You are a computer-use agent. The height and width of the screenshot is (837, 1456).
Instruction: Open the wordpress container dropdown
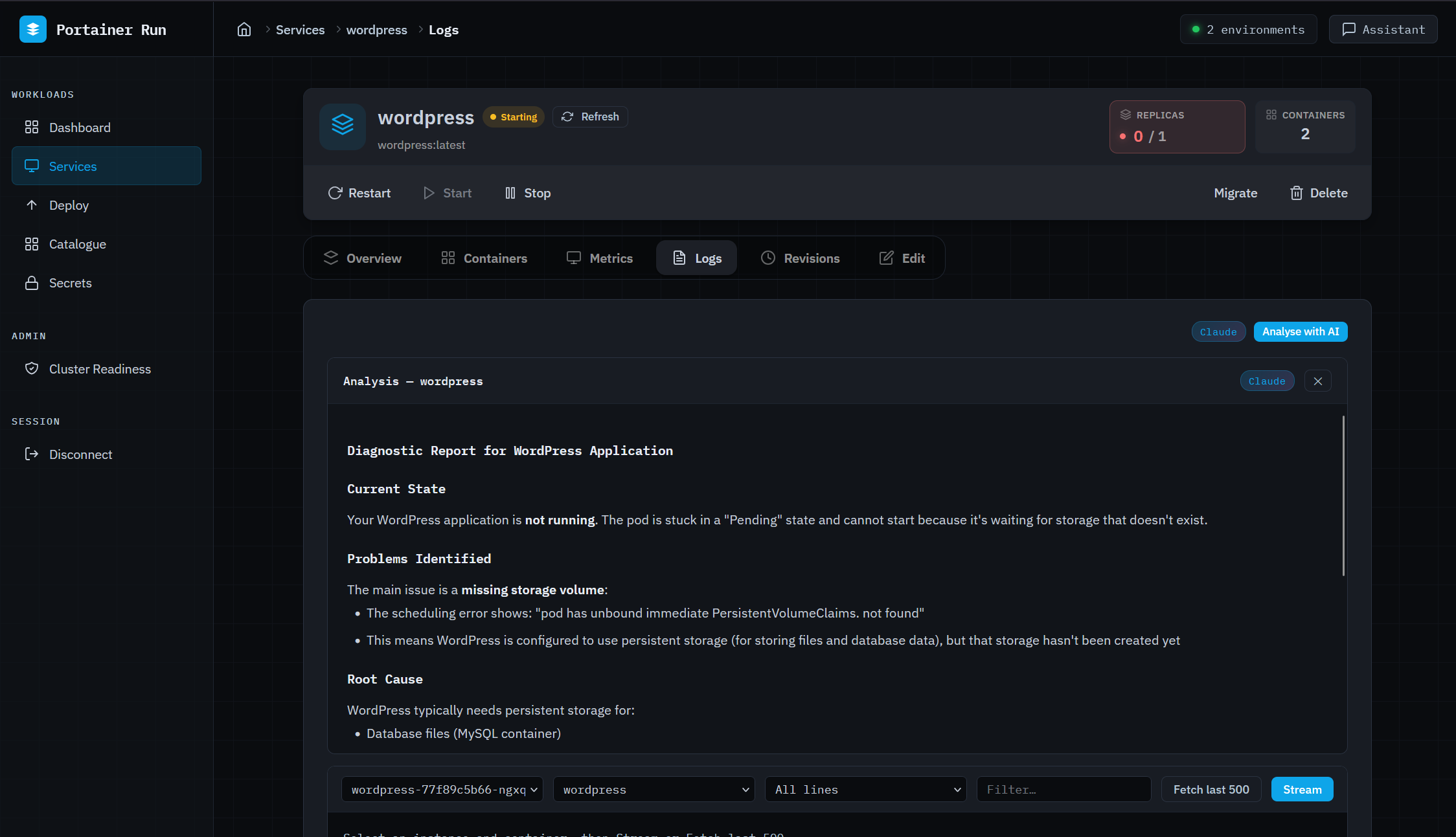coord(654,790)
